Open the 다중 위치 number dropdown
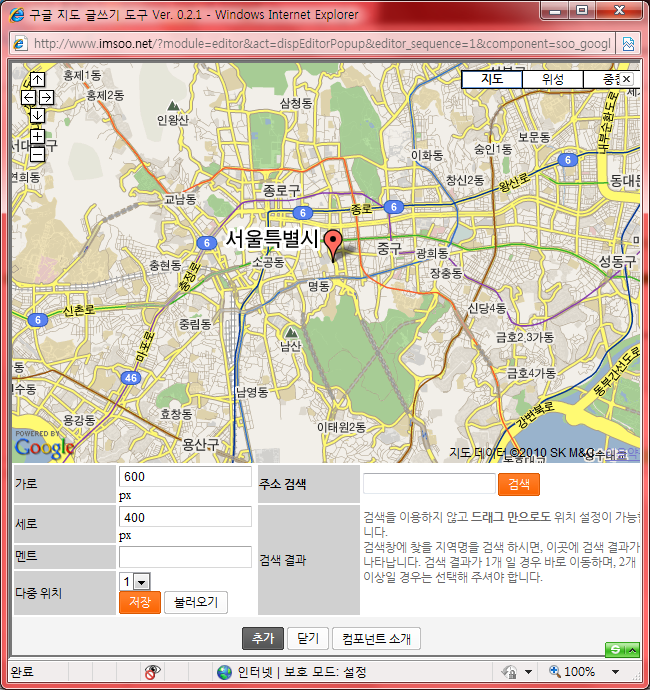650x690 pixels. [142, 582]
